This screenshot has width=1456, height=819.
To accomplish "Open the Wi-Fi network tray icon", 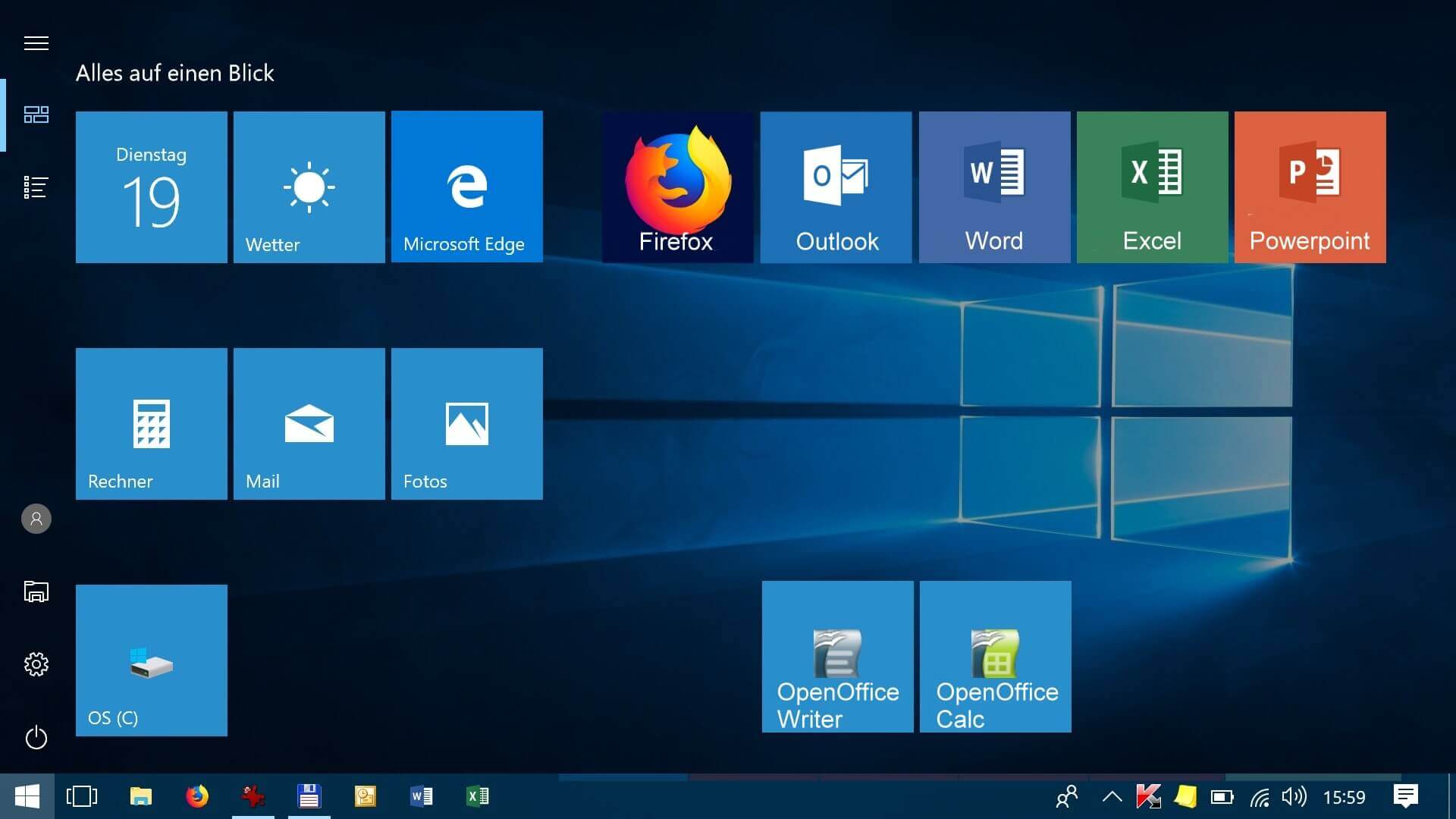I will [x=1260, y=797].
